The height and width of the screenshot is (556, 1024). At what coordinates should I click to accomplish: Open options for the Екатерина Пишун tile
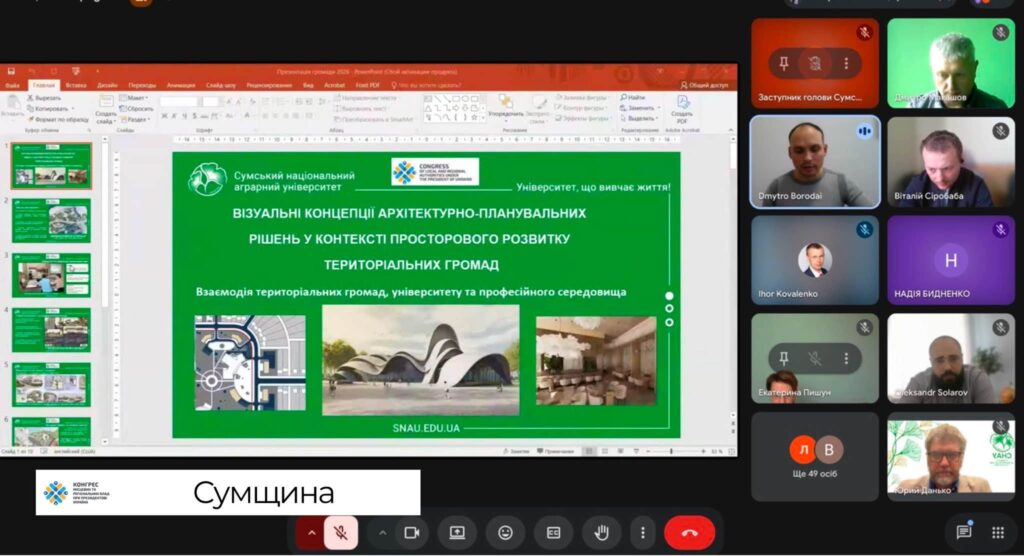[x=846, y=358]
